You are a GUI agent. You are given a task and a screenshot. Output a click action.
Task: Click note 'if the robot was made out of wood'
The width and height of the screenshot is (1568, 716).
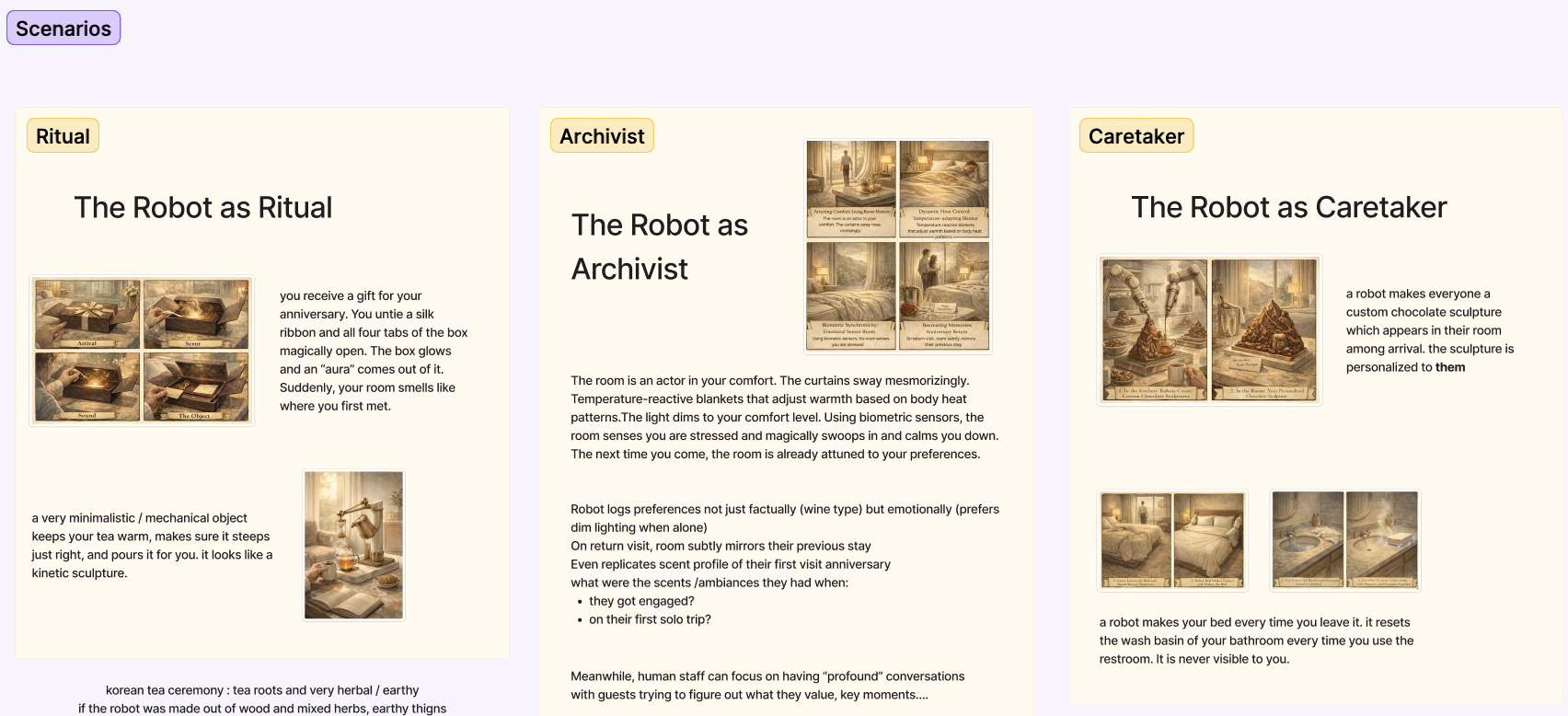coord(262,709)
